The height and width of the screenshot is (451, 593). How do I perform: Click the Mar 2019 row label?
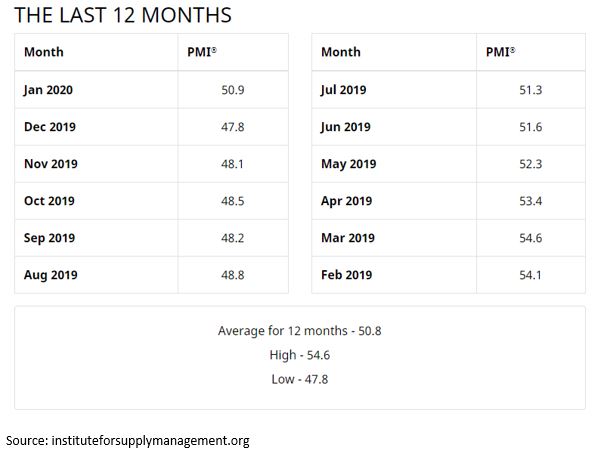348,238
